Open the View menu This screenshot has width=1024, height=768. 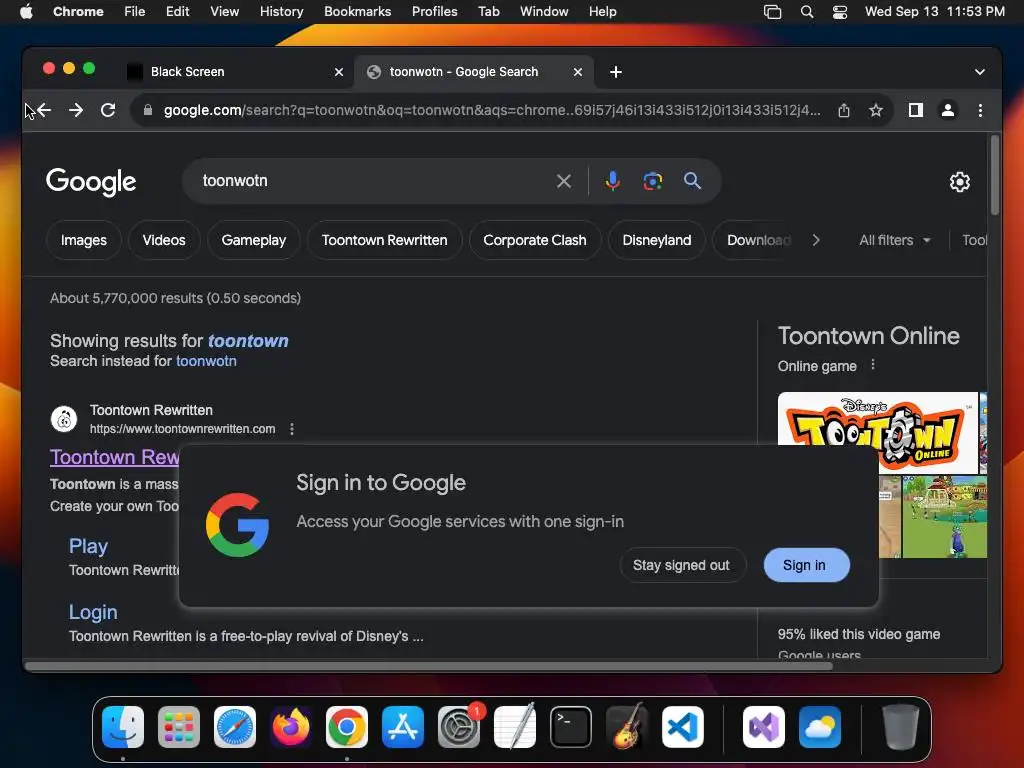(224, 12)
